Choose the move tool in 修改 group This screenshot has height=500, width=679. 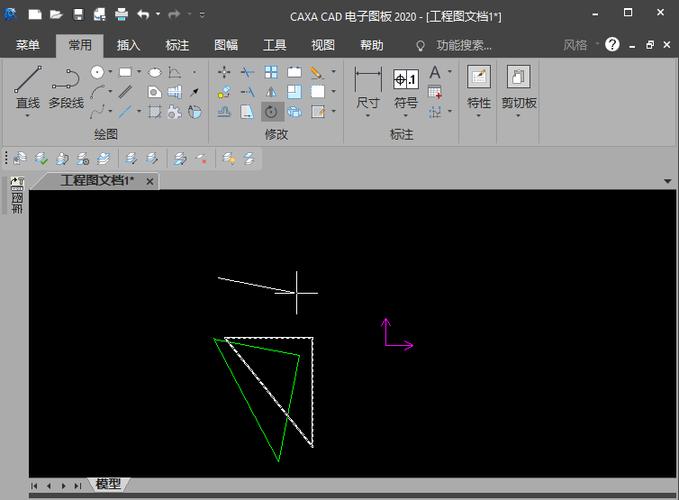click(x=224, y=72)
